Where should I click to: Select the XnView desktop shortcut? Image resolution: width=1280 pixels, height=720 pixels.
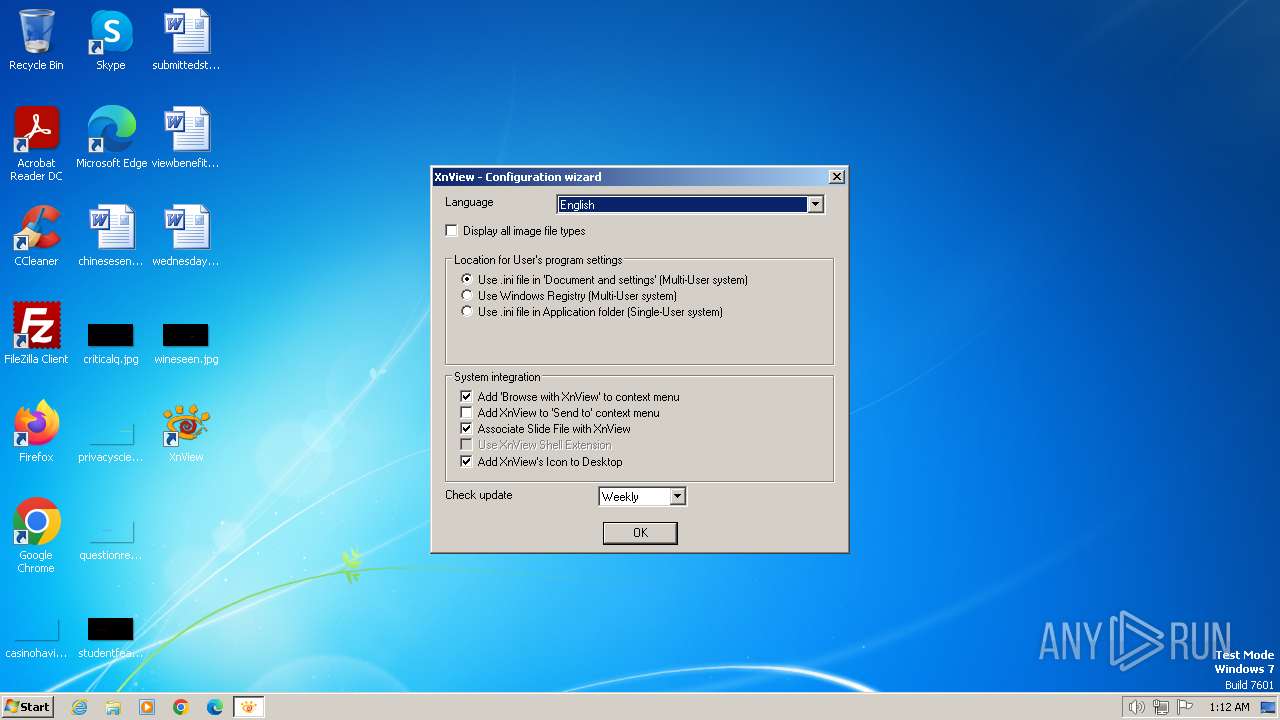click(186, 431)
